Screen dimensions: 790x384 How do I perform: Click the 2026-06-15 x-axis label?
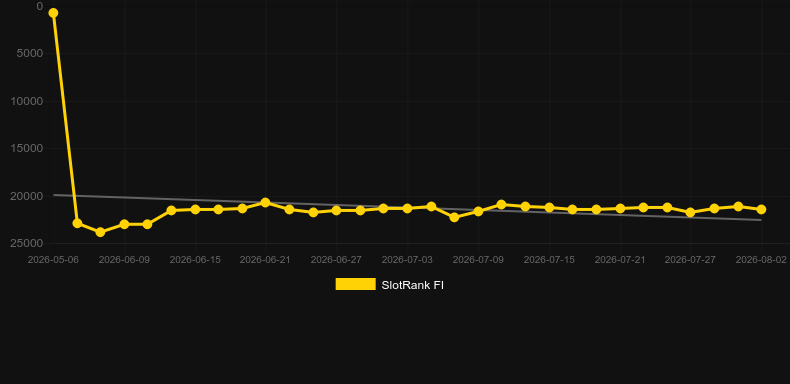point(195,260)
